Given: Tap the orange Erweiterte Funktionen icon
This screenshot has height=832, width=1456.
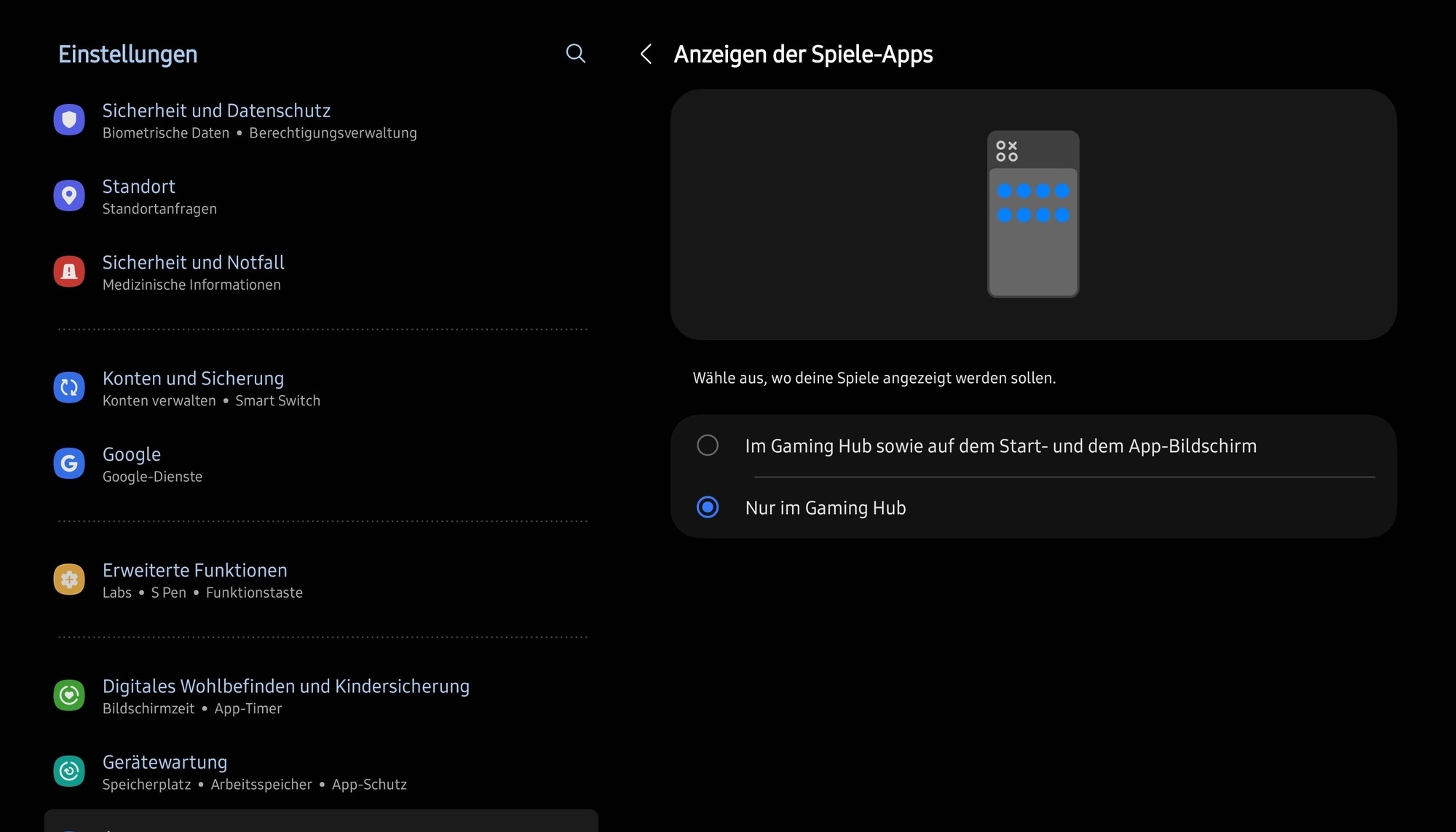Looking at the screenshot, I should pyautogui.click(x=69, y=579).
